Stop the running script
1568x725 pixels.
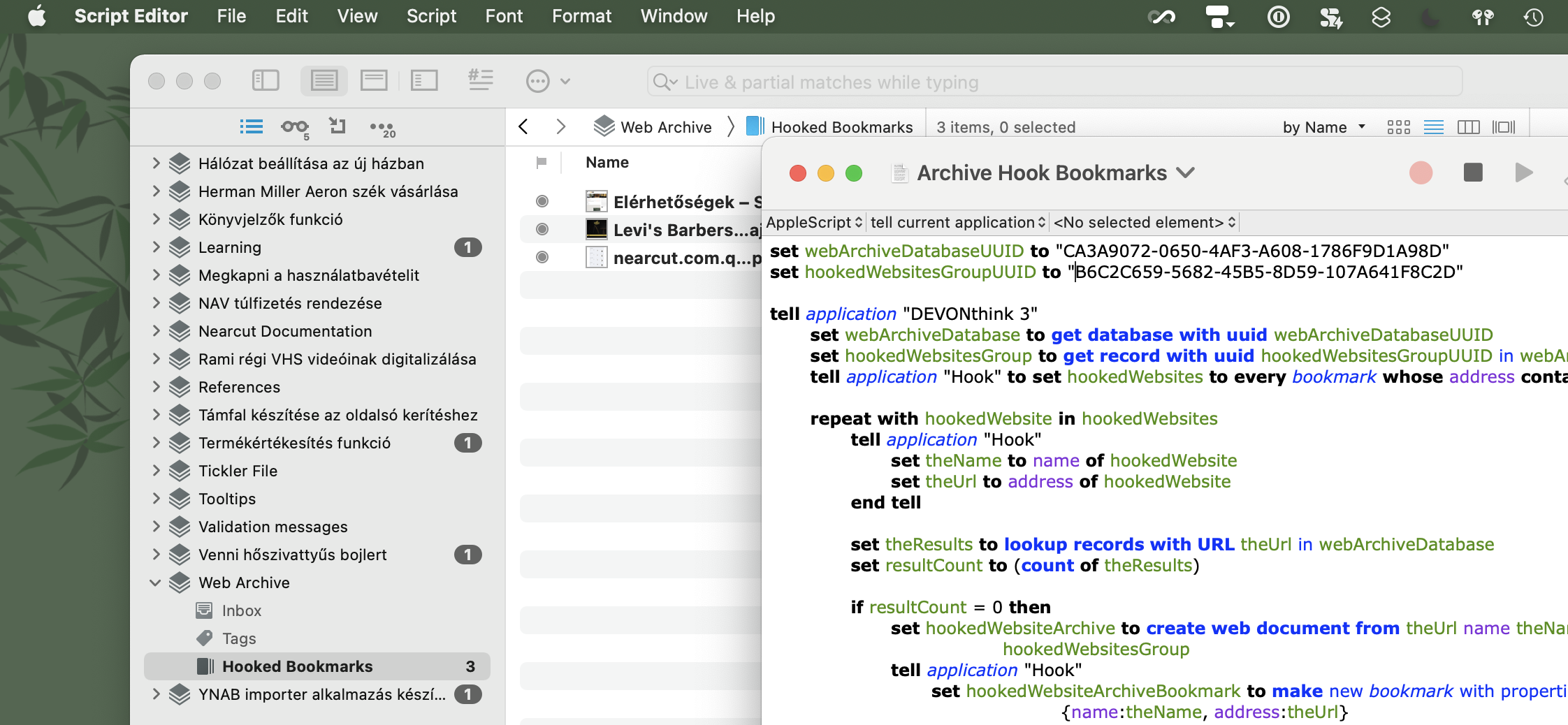click(x=1473, y=173)
